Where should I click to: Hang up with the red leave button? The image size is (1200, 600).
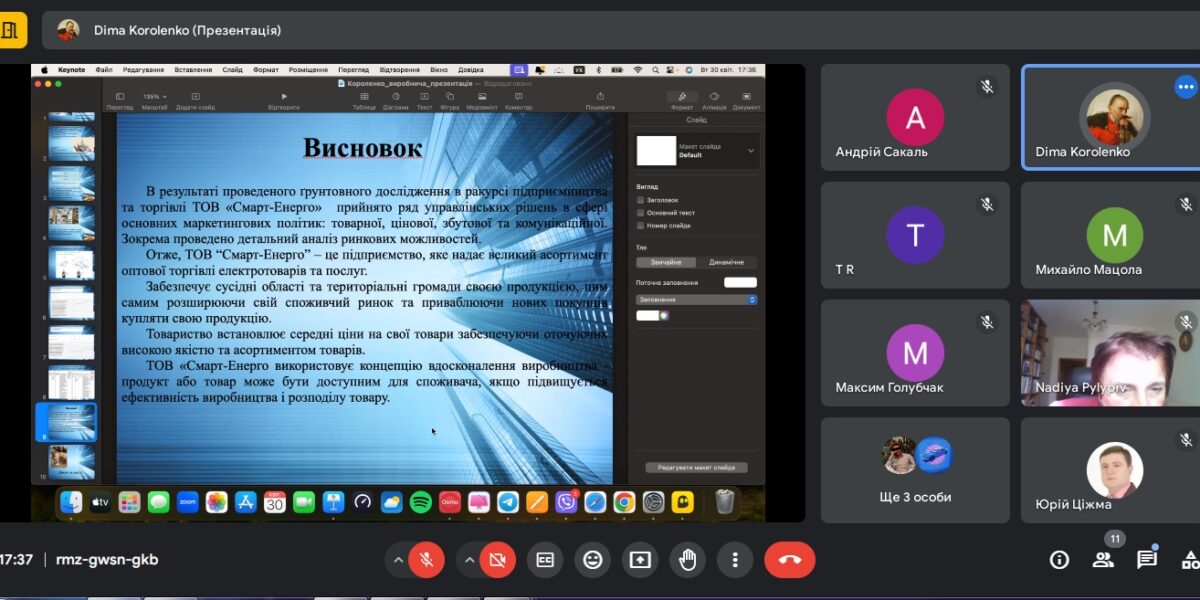pyautogui.click(x=790, y=560)
